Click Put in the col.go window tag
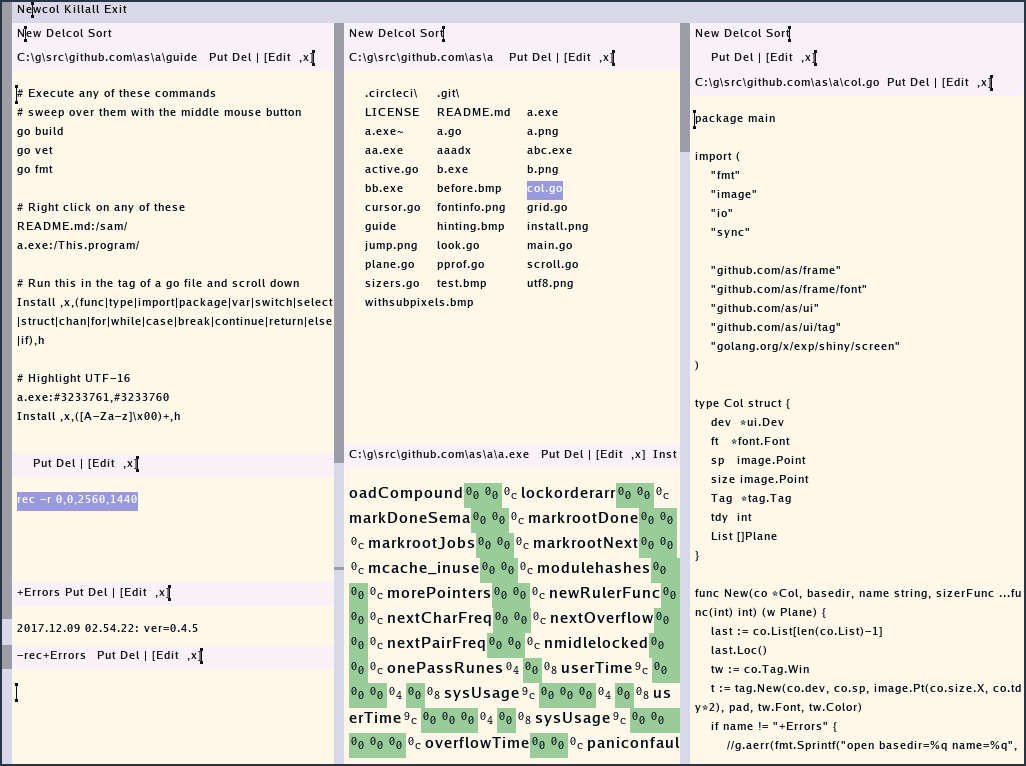 [898, 83]
